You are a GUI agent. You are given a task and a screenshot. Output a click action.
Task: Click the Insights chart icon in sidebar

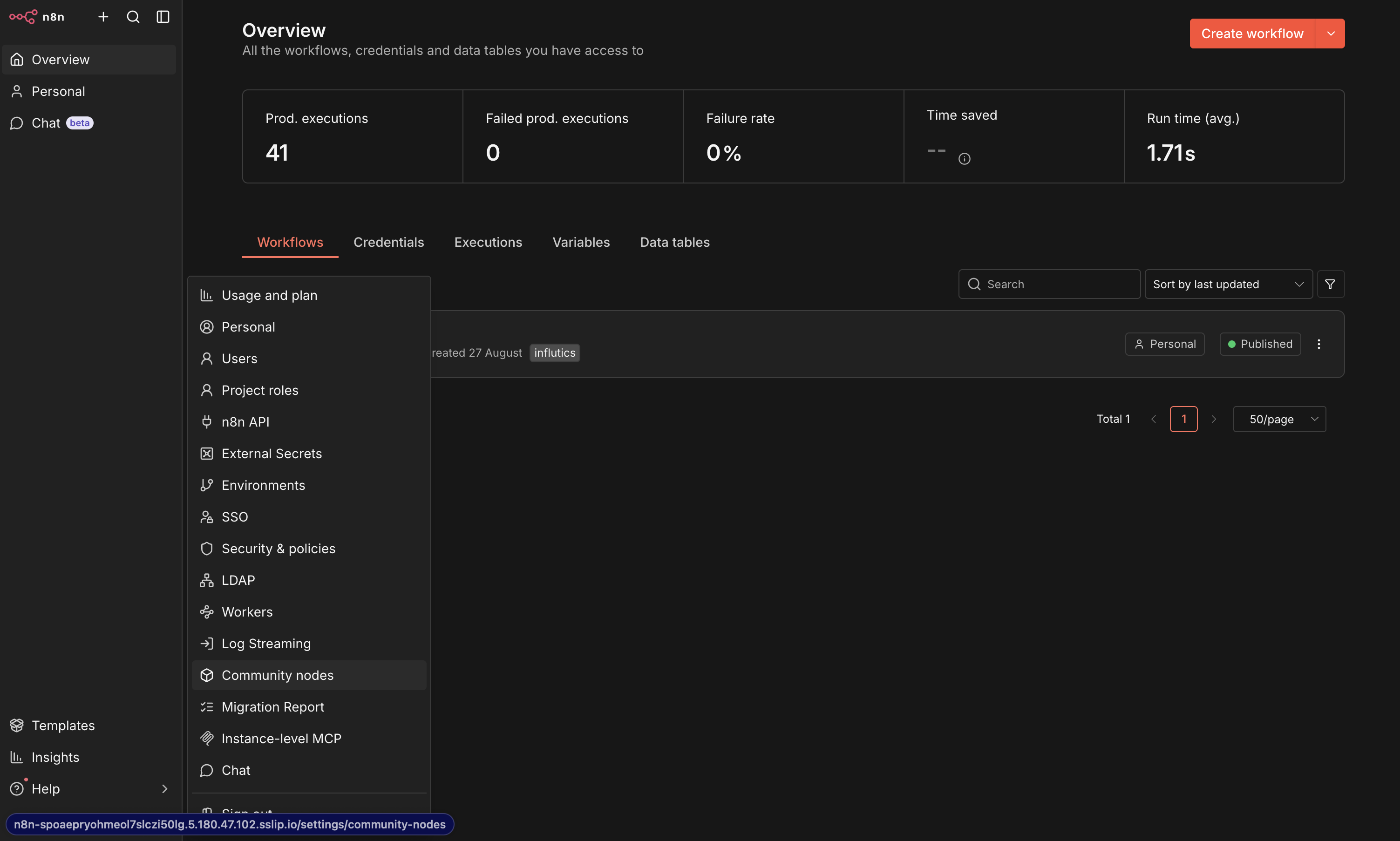coord(17,757)
